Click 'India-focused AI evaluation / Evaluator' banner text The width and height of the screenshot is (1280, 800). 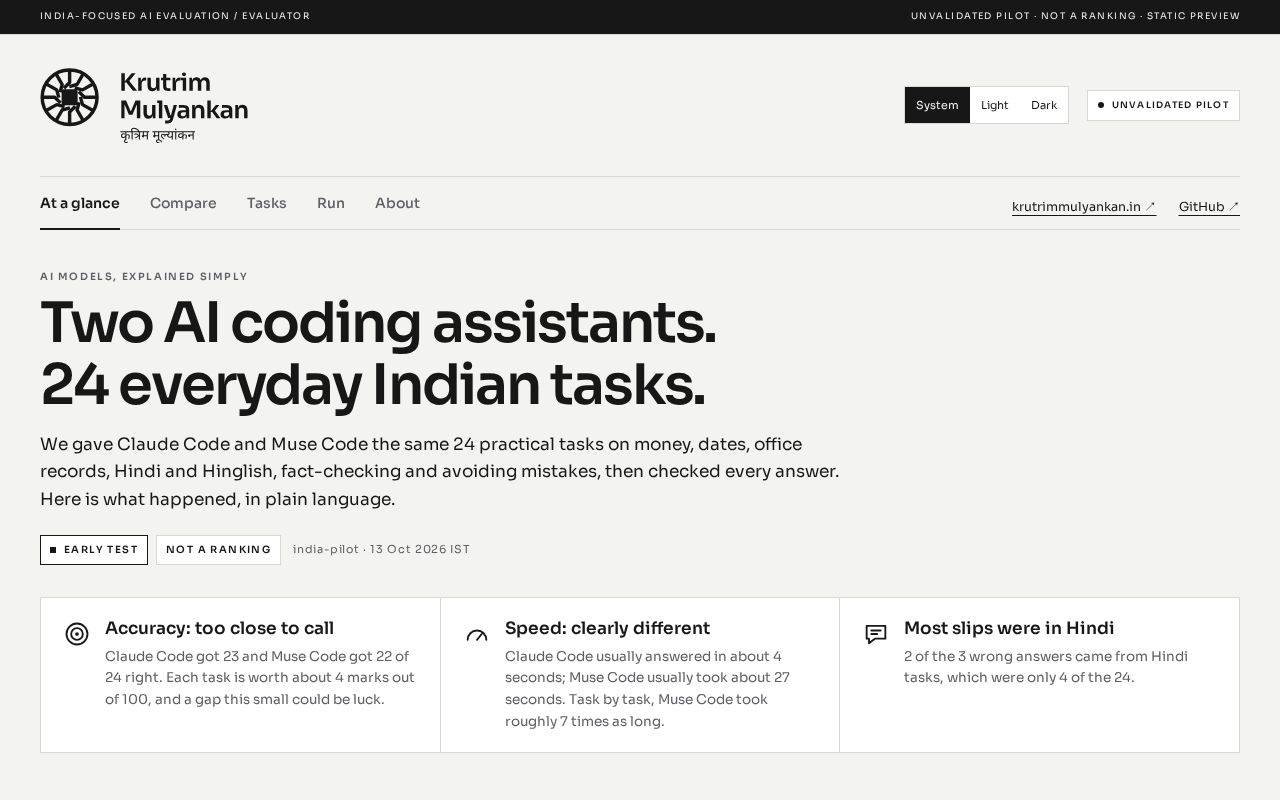click(175, 16)
